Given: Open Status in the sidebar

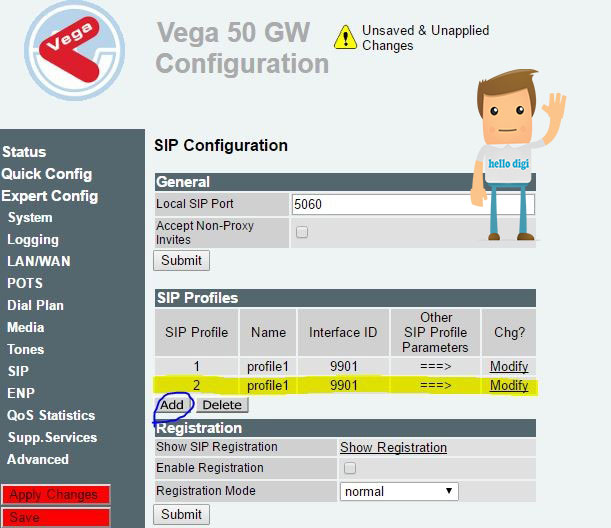Looking at the screenshot, I should click(x=24, y=152).
